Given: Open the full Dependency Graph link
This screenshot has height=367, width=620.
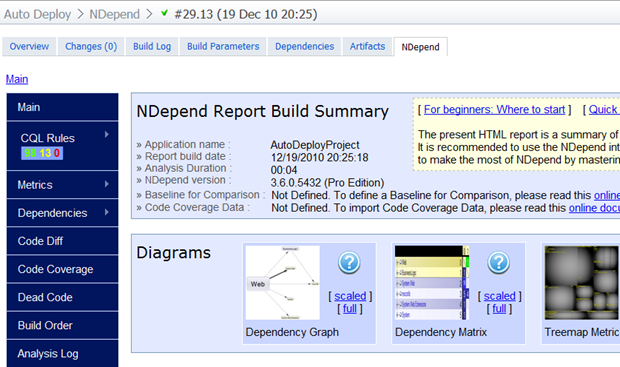Looking at the screenshot, I should pyautogui.click(x=350, y=308).
